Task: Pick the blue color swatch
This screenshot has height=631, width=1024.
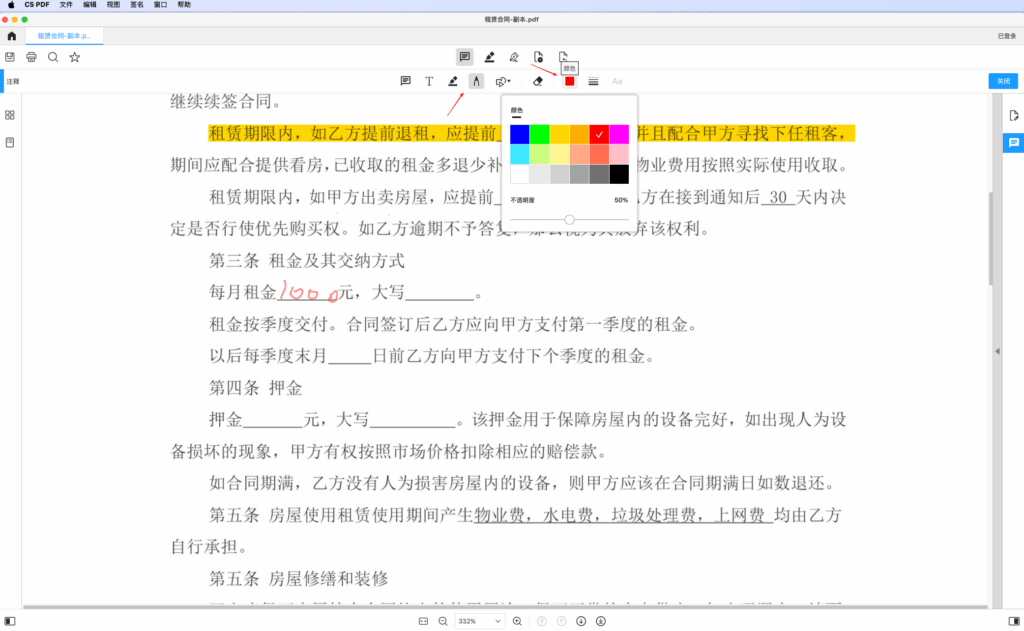Action: [520, 135]
